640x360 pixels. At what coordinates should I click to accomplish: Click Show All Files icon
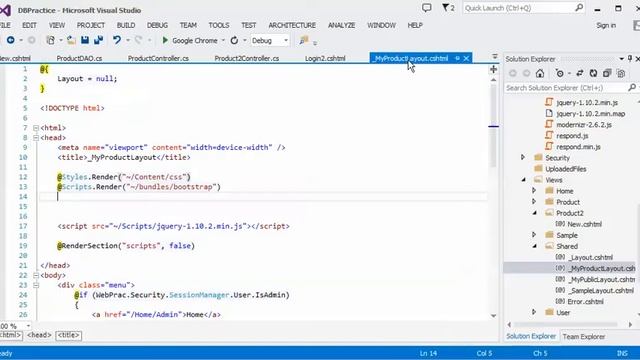pos(621,73)
